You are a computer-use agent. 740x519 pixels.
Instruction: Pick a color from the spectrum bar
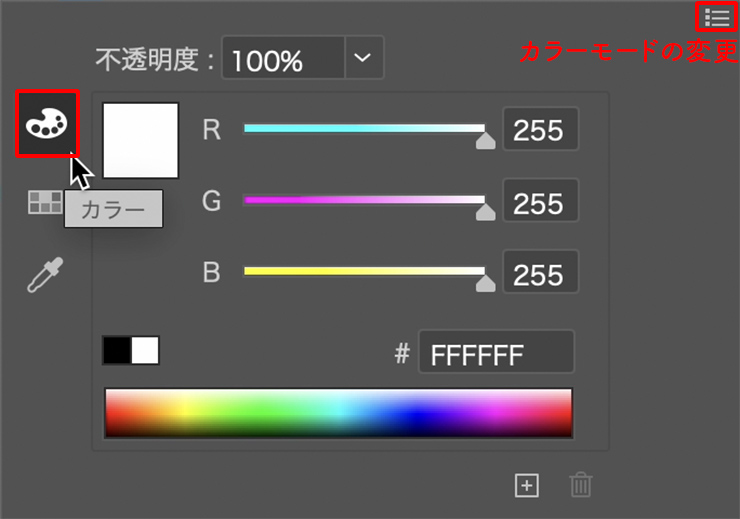tap(338, 413)
